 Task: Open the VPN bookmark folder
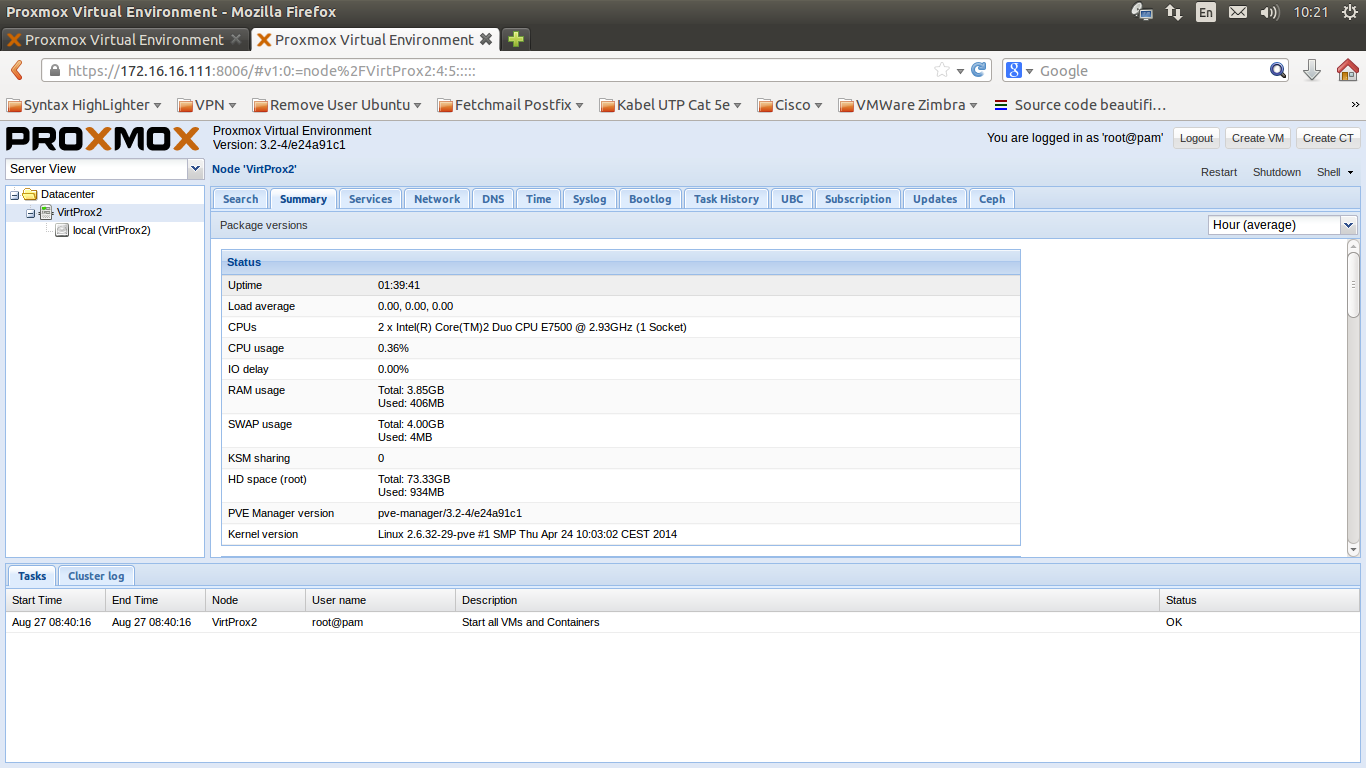tap(207, 105)
